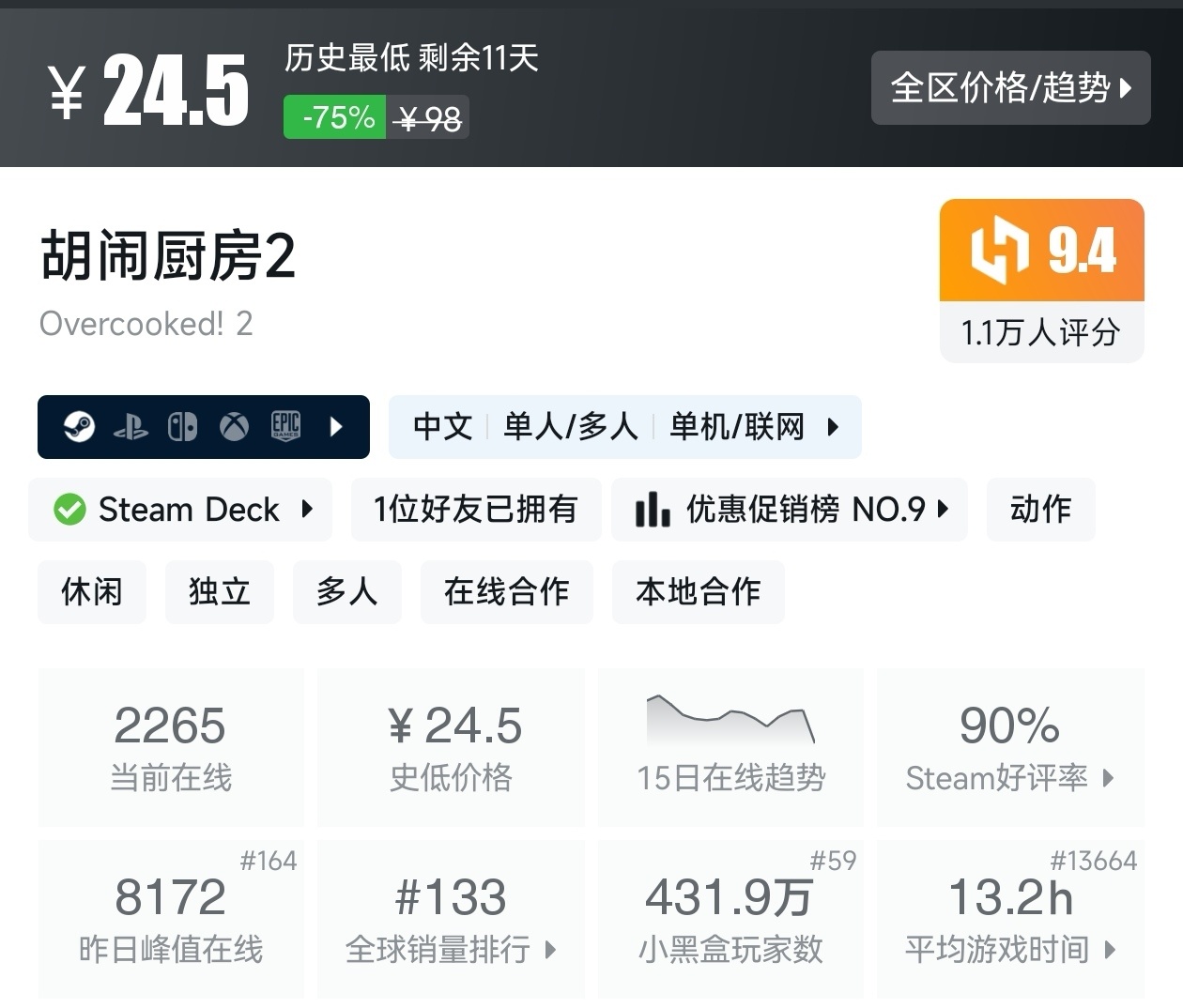The image size is (1183, 1008).
Task: Click the Xbox platform icon
Action: 234,427
